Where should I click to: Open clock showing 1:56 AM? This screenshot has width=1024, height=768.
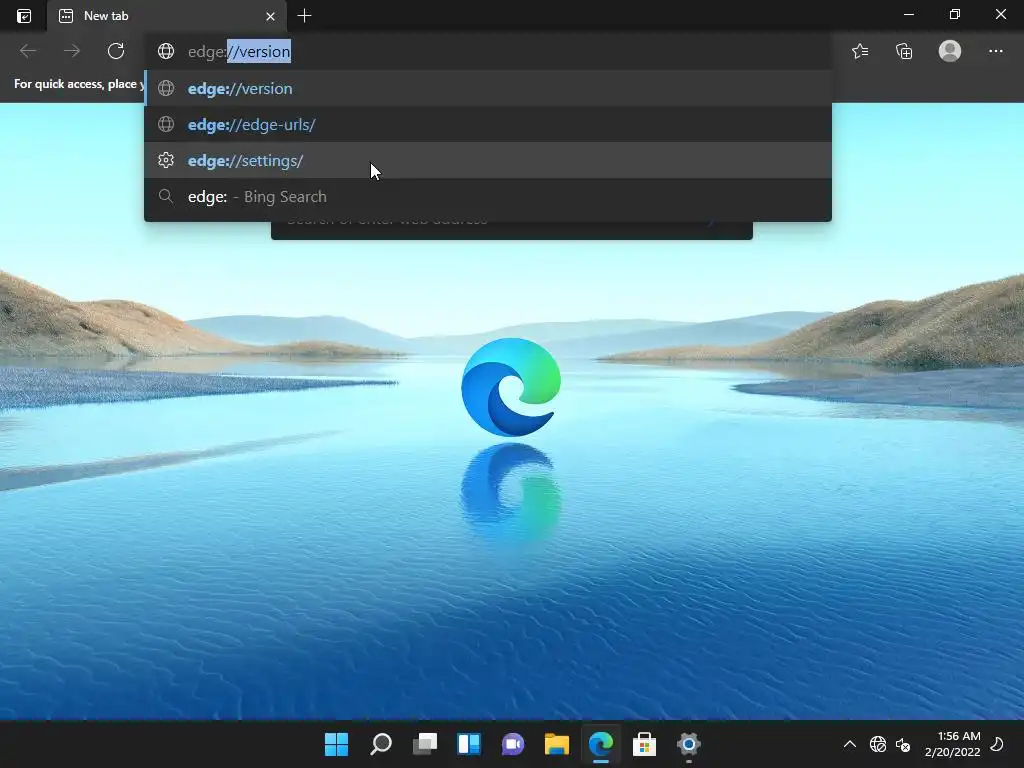pyautogui.click(x=953, y=744)
